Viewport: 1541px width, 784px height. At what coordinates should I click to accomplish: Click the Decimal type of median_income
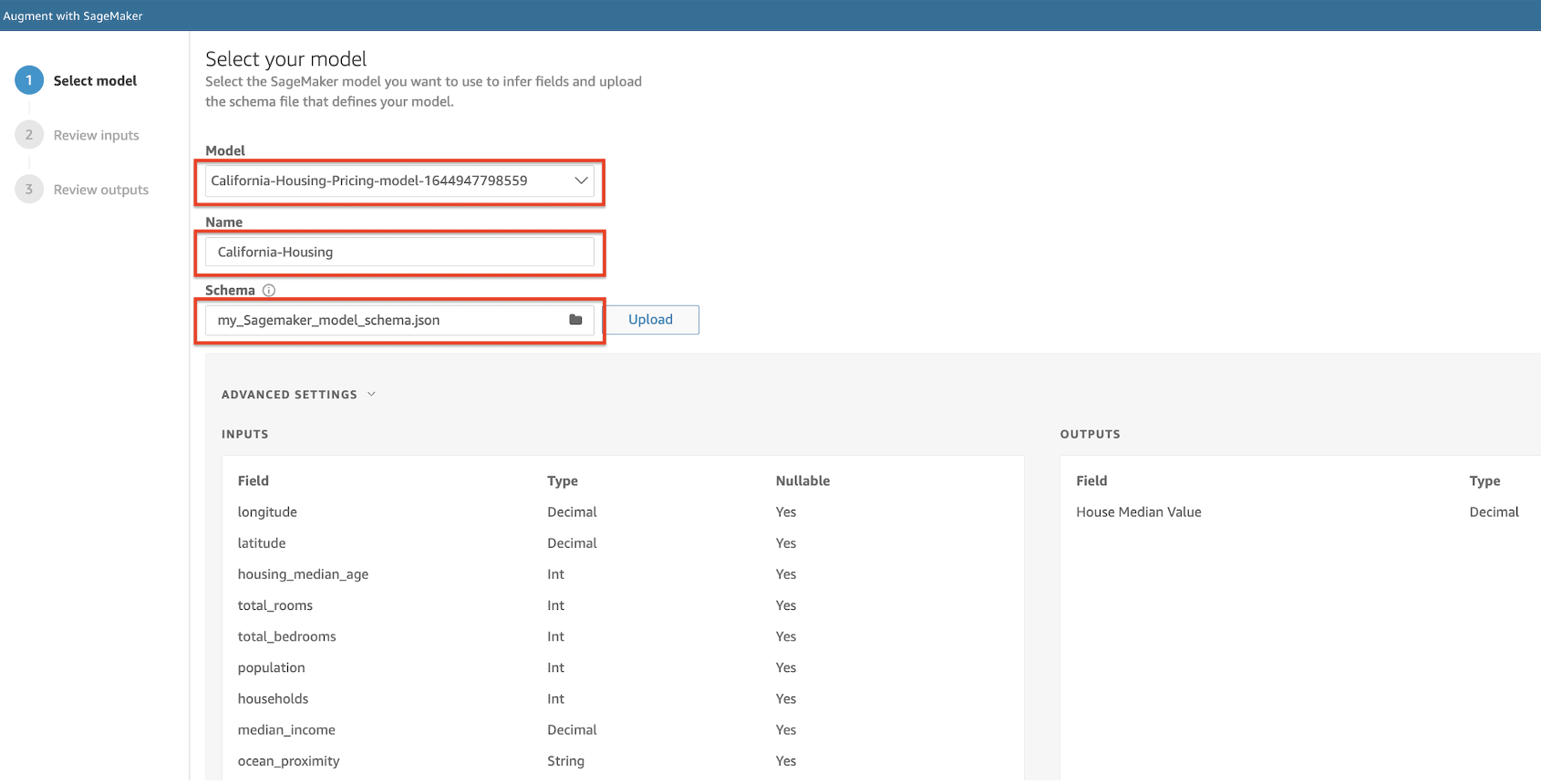coord(573,730)
